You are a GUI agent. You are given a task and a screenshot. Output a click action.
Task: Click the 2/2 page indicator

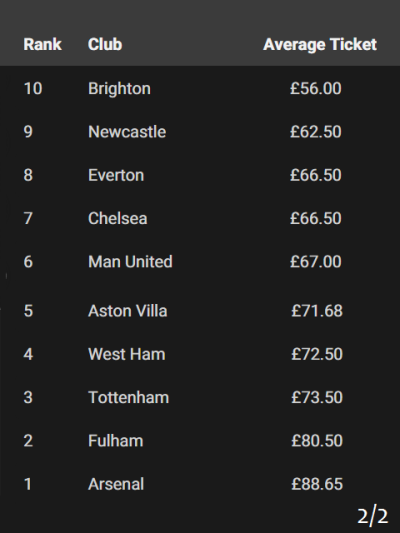372,516
